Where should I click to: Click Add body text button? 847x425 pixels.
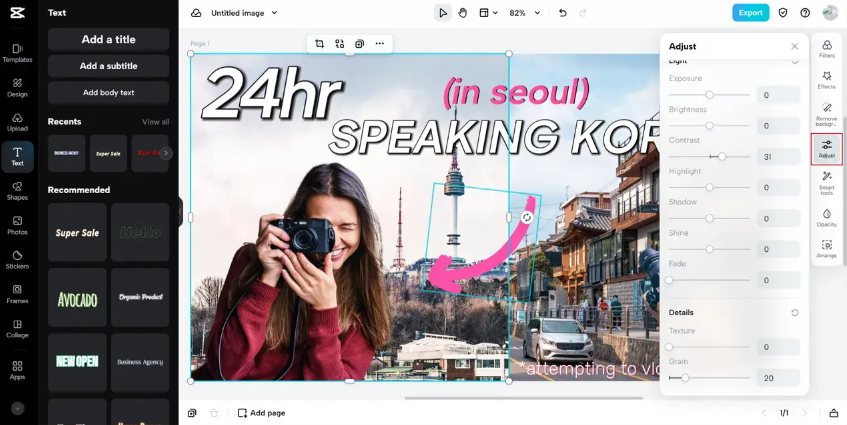[109, 92]
